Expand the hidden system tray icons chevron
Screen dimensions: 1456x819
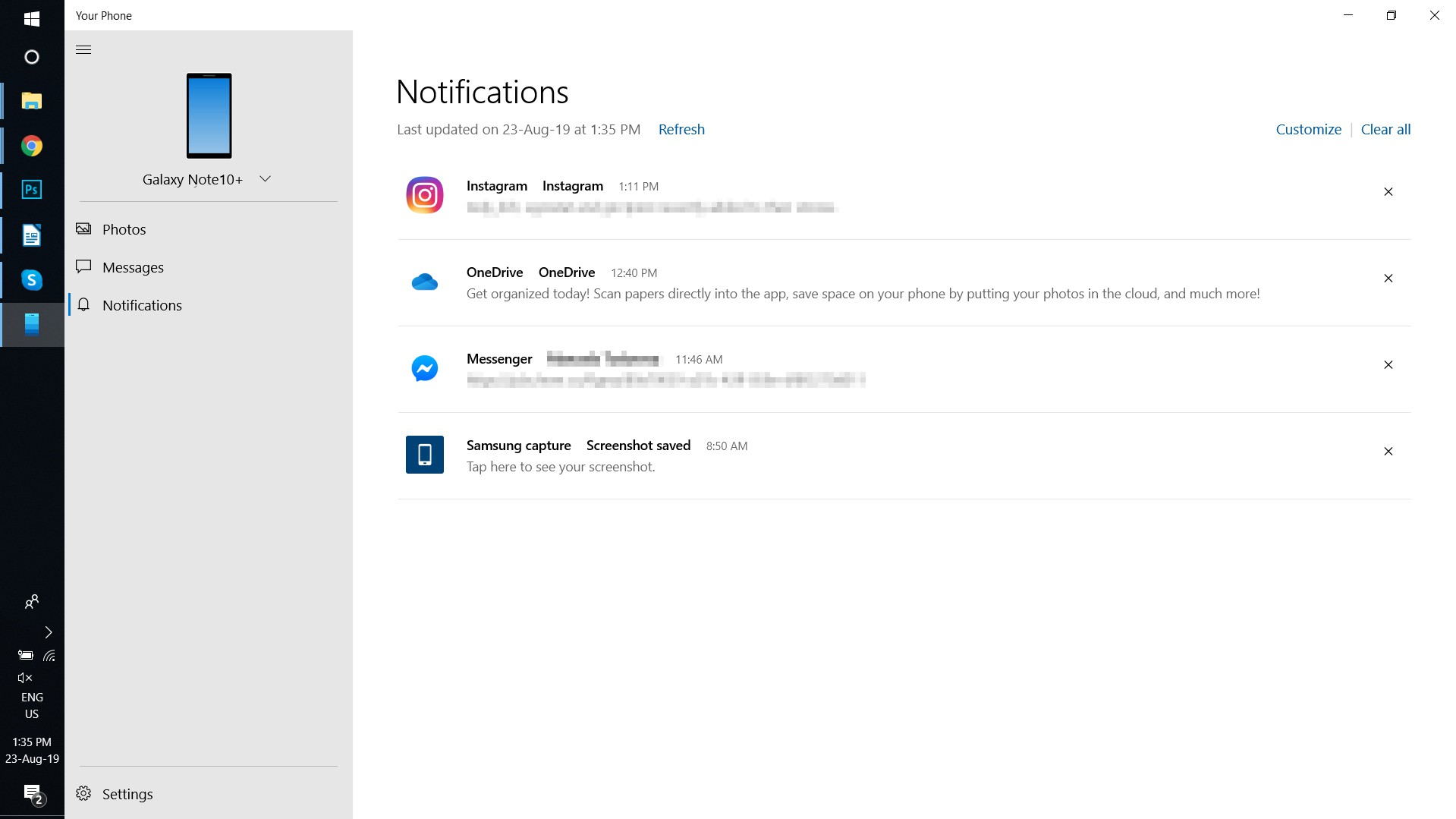click(49, 632)
